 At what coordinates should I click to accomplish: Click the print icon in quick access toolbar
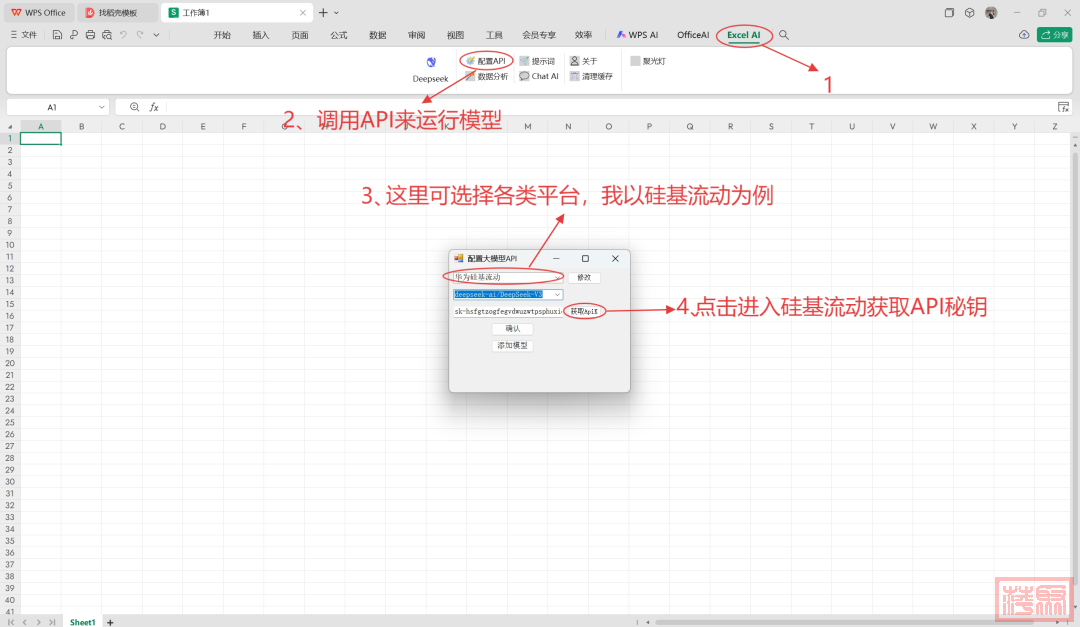(91, 35)
